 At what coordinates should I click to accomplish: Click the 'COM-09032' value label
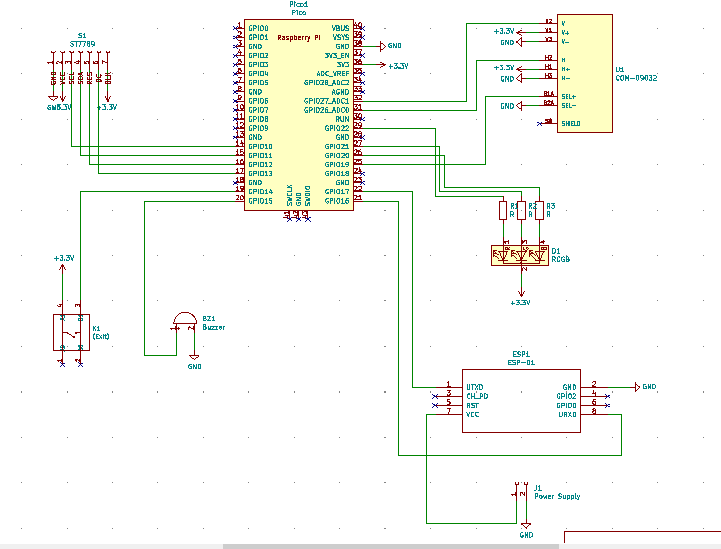[636, 78]
